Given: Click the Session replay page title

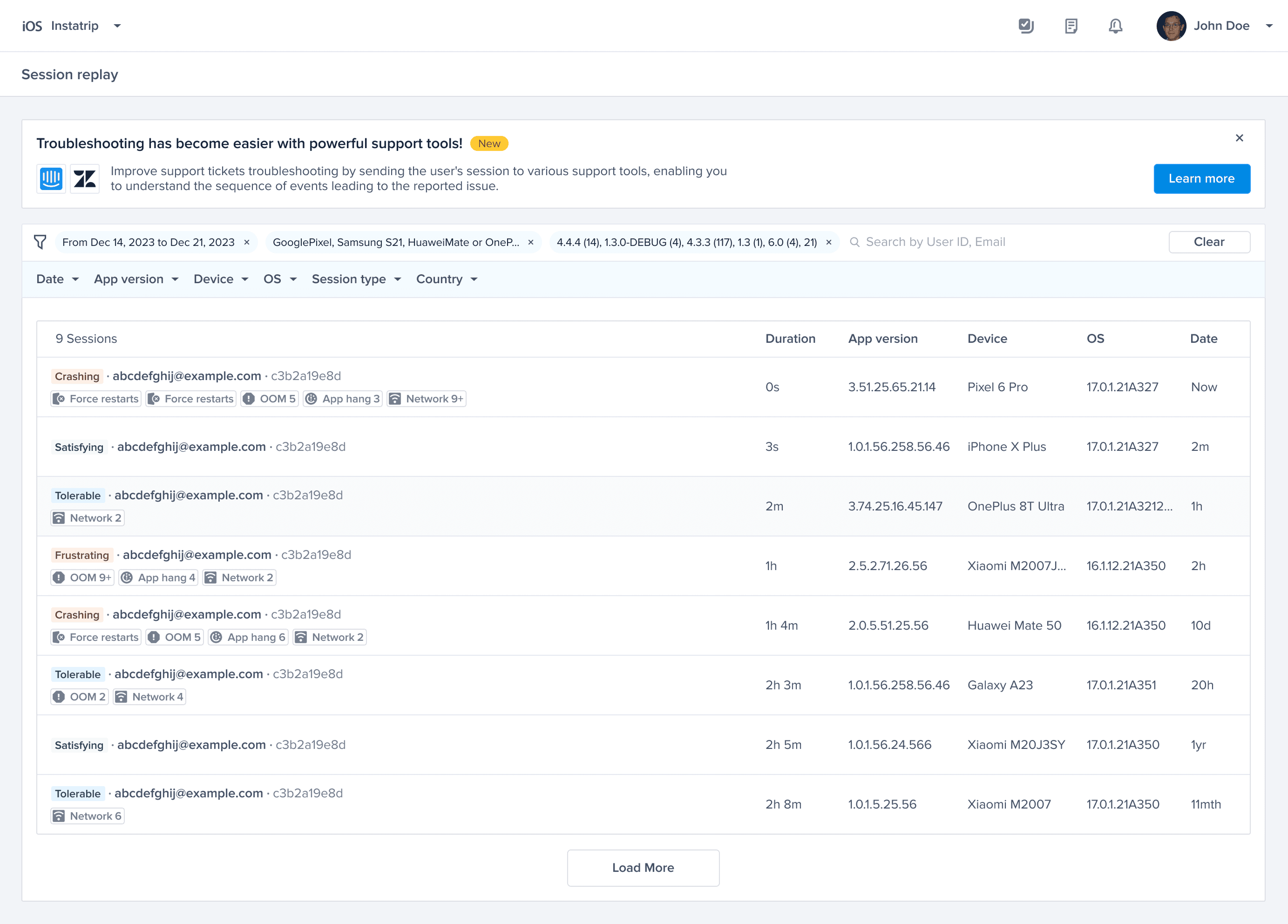Looking at the screenshot, I should tap(70, 75).
